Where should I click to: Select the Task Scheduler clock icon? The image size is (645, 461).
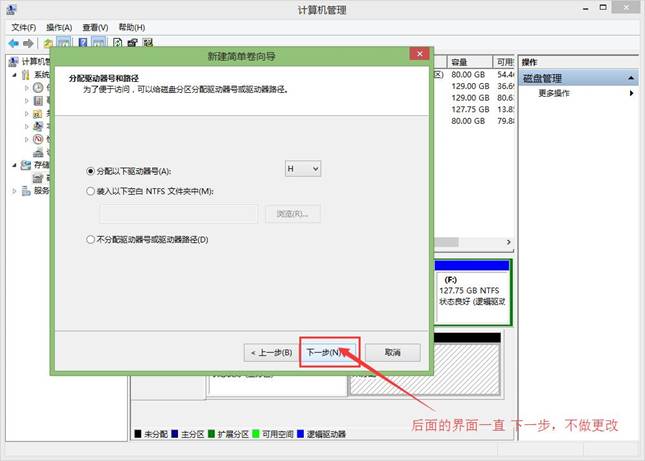click(x=38, y=88)
